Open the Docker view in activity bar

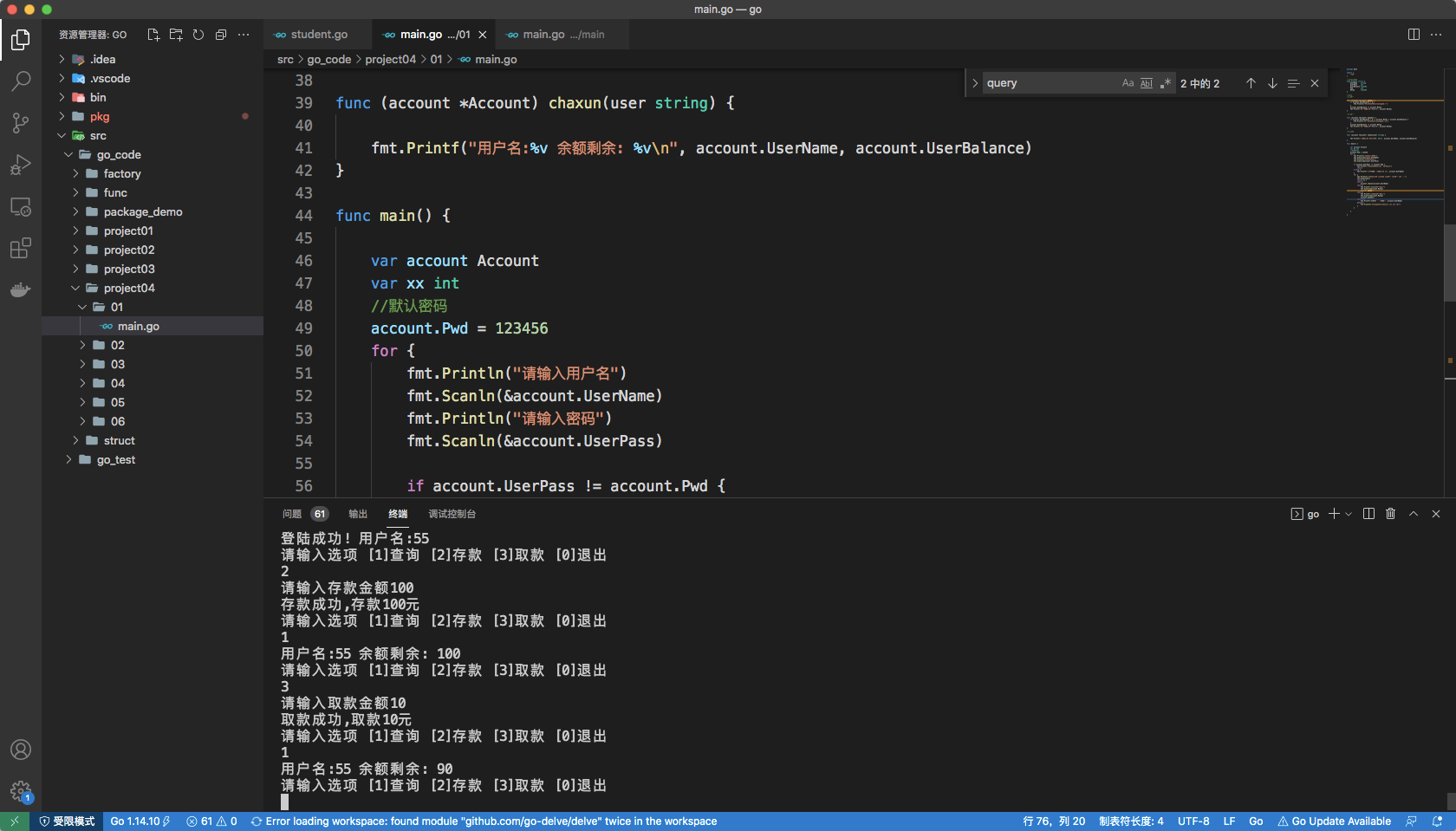[21, 290]
